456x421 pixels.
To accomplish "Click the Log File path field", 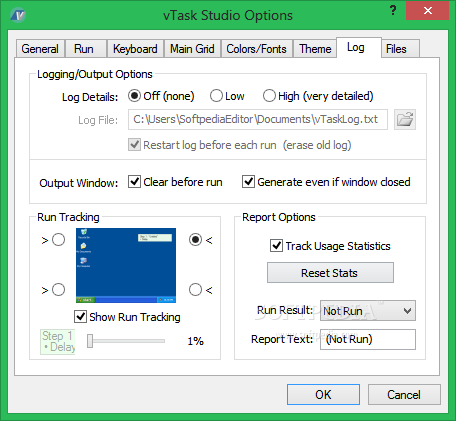I will tap(258, 119).
